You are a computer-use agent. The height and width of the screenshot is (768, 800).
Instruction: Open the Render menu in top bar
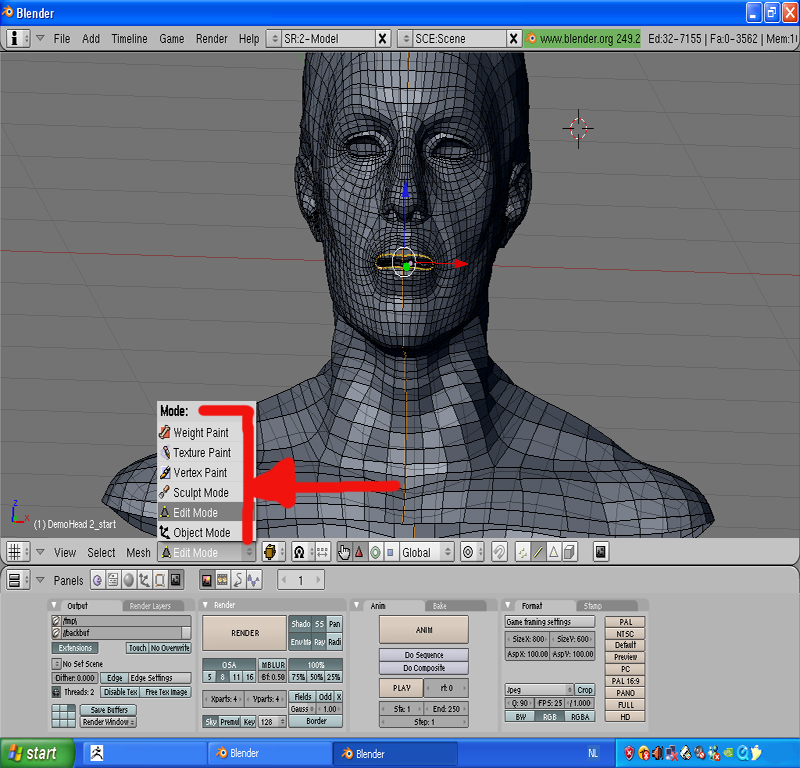pos(212,39)
